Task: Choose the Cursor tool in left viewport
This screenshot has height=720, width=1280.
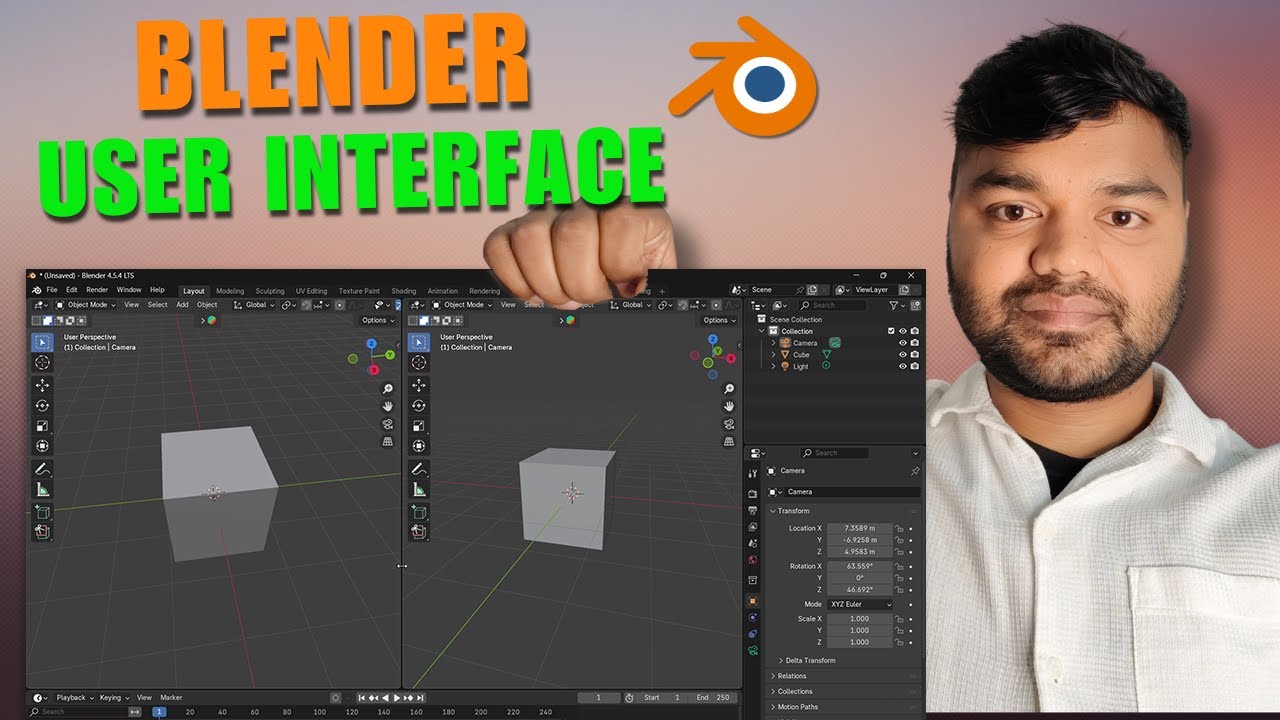Action: click(42, 362)
